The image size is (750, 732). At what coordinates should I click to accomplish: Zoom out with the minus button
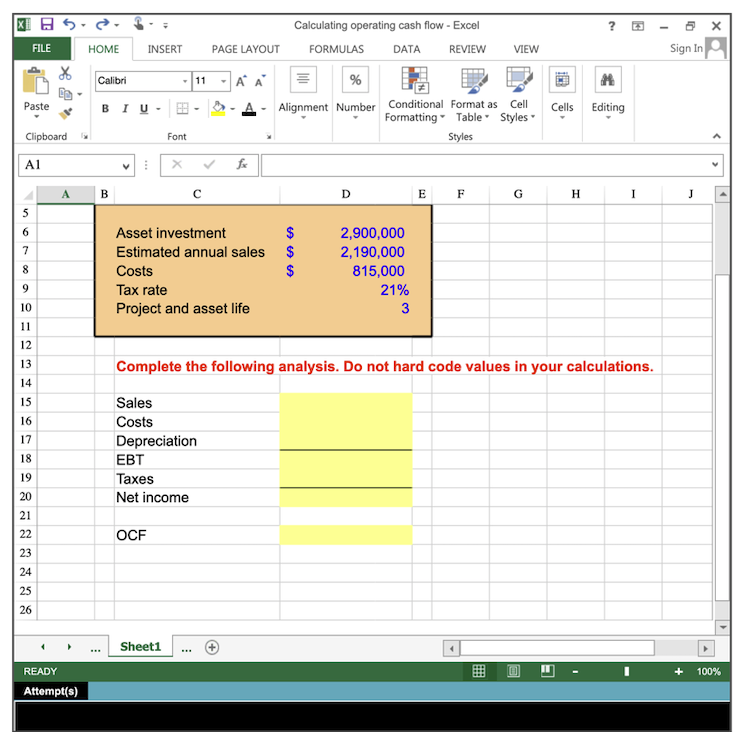pyautogui.click(x=575, y=672)
